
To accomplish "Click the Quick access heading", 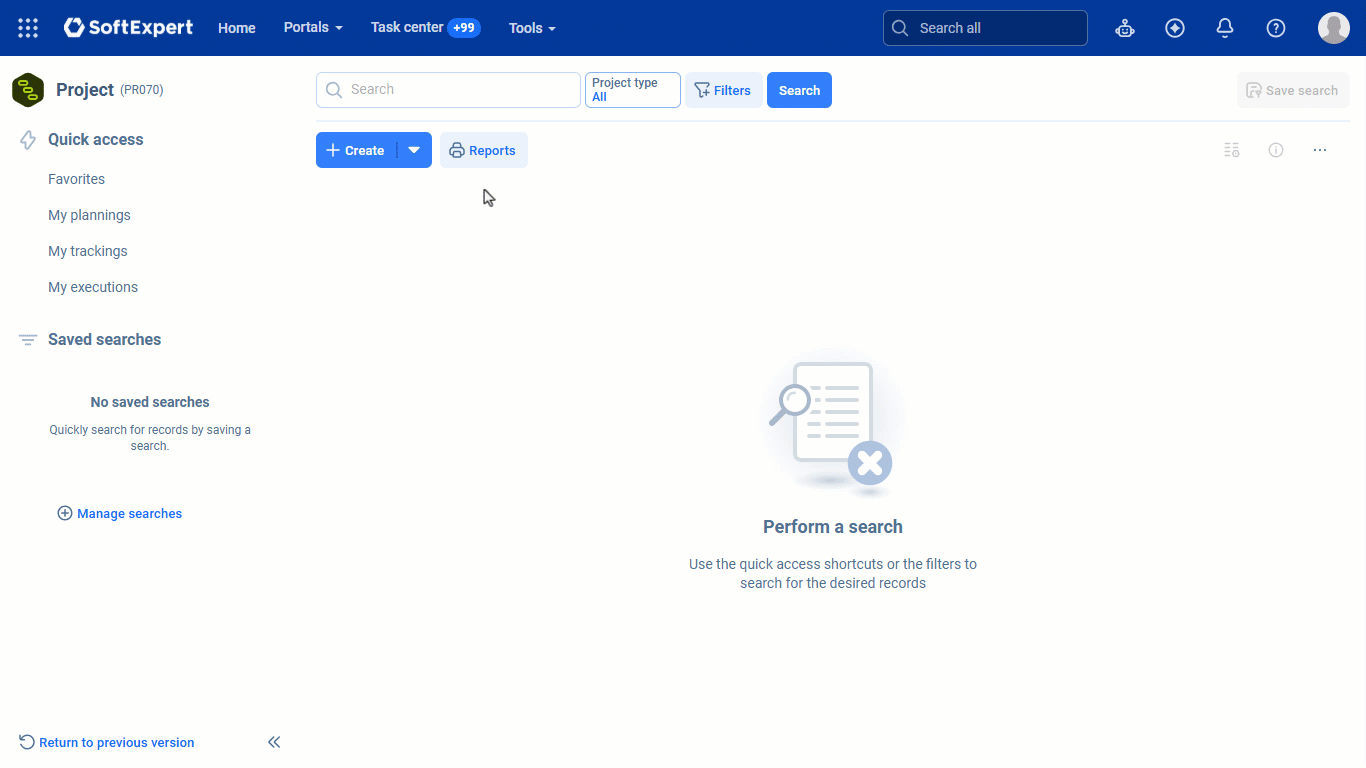I will point(96,140).
